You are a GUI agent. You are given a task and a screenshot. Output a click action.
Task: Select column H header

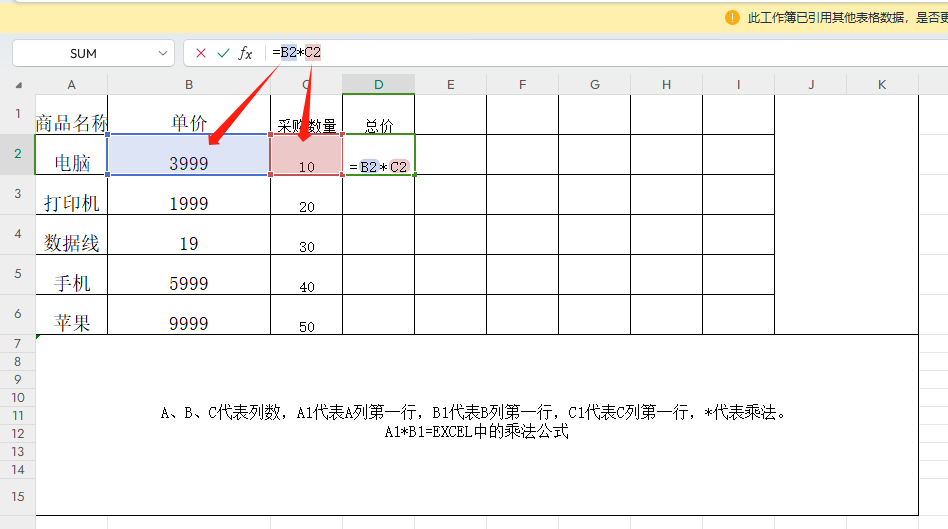(666, 85)
